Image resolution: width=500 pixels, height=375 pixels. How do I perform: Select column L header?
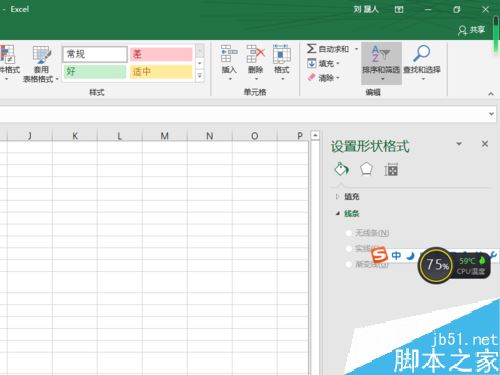pos(120,136)
